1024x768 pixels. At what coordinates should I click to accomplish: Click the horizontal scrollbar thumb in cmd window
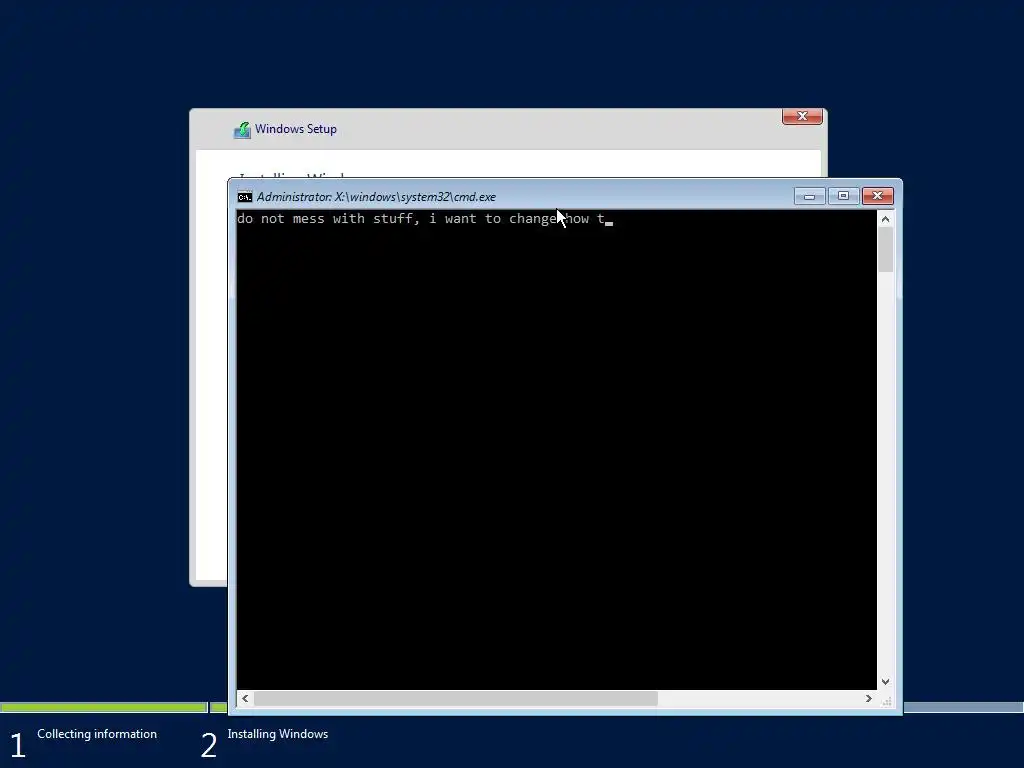(456, 699)
